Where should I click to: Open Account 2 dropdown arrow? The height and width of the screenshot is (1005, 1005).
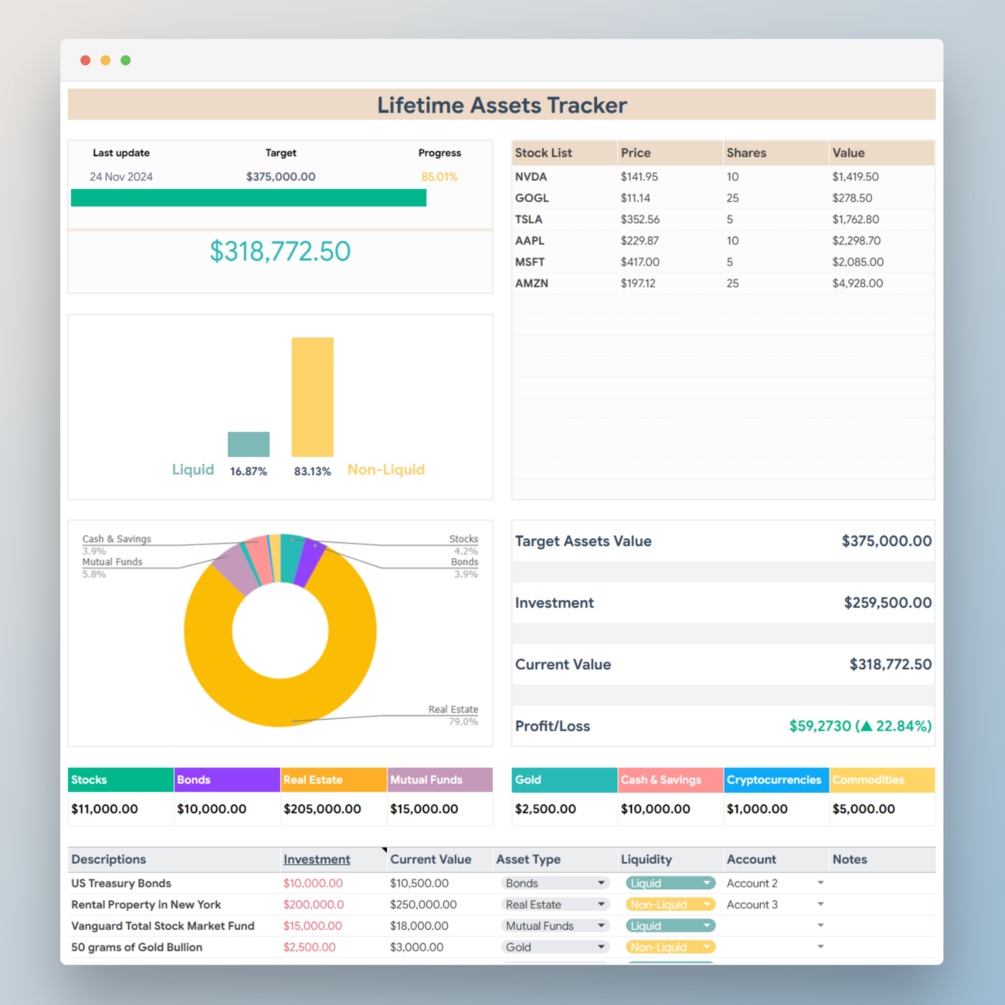(x=820, y=883)
